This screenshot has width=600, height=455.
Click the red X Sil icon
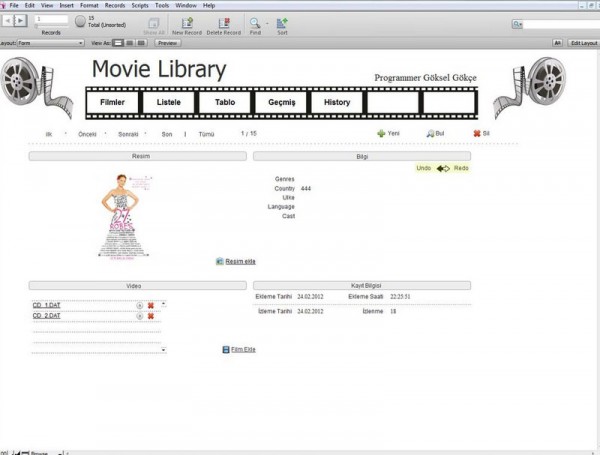(477, 133)
